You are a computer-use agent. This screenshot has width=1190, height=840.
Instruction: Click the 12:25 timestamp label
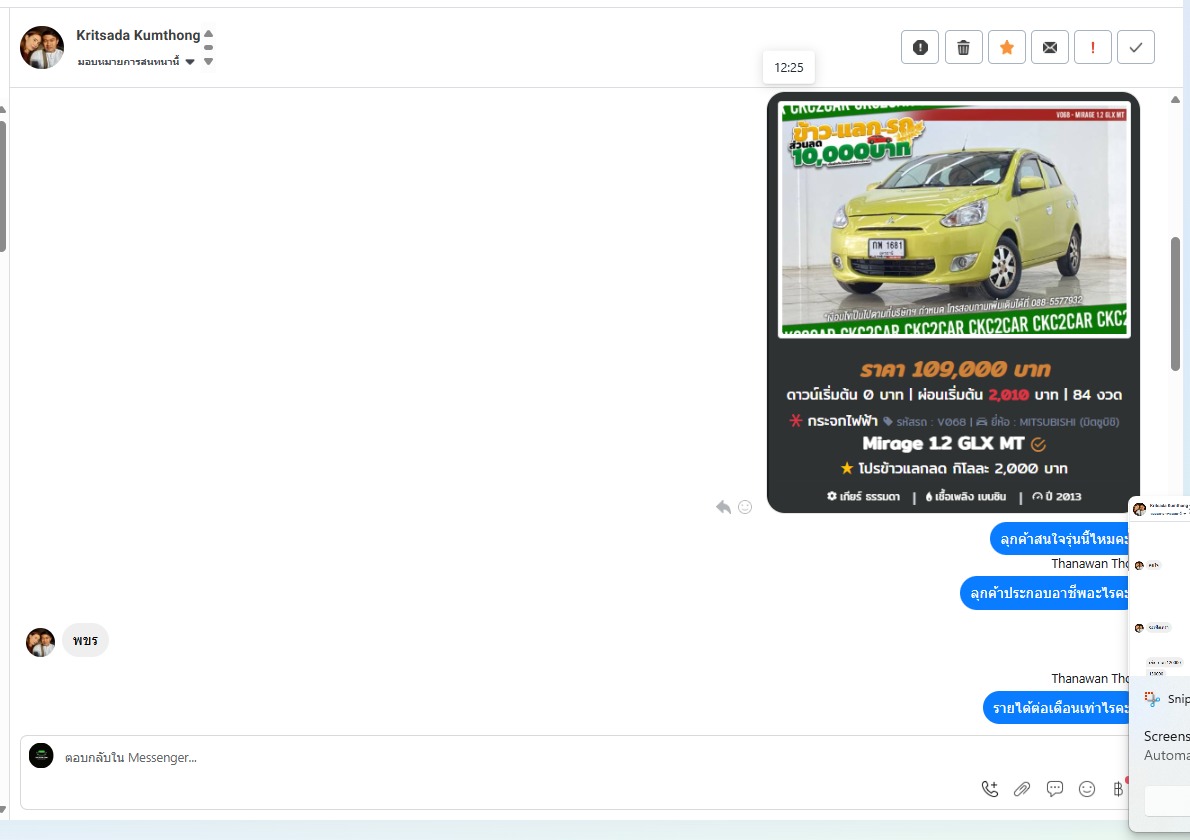(x=789, y=68)
